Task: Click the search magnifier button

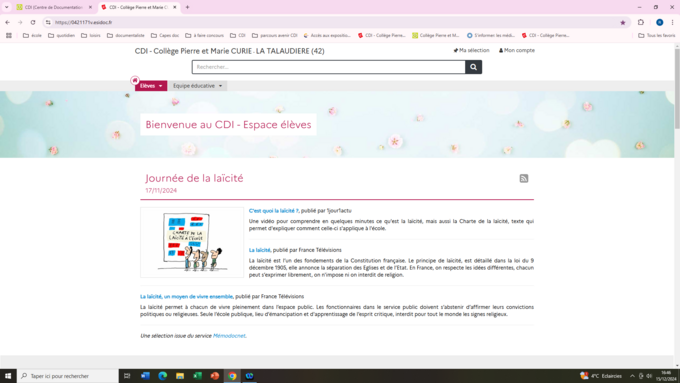Action: pyautogui.click(x=473, y=67)
